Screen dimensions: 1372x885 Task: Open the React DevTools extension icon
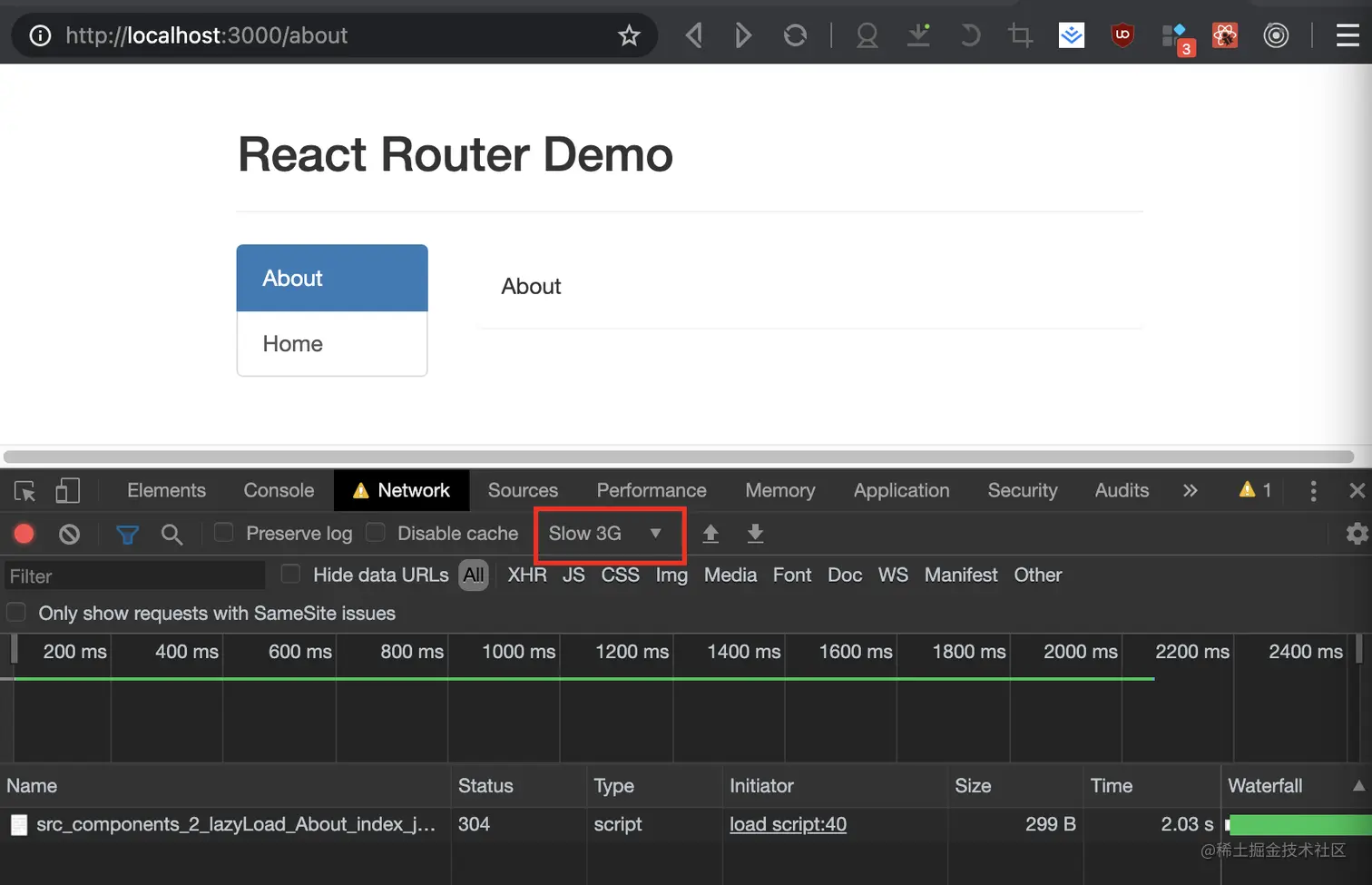point(1225,35)
